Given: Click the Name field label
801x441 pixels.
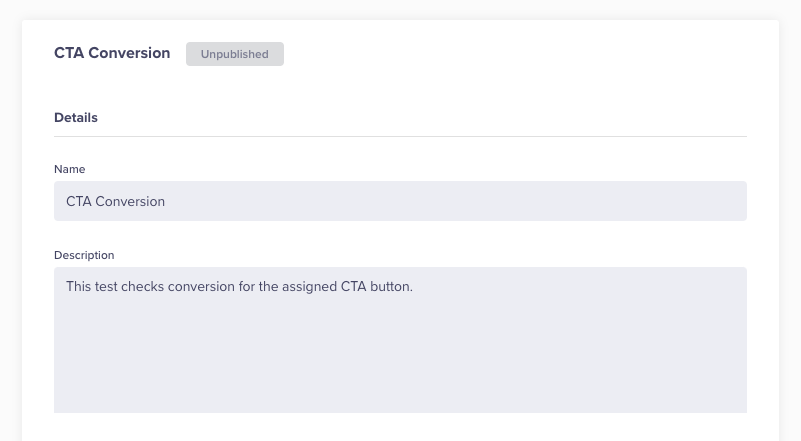Looking at the screenshot, I should (69, 169).
